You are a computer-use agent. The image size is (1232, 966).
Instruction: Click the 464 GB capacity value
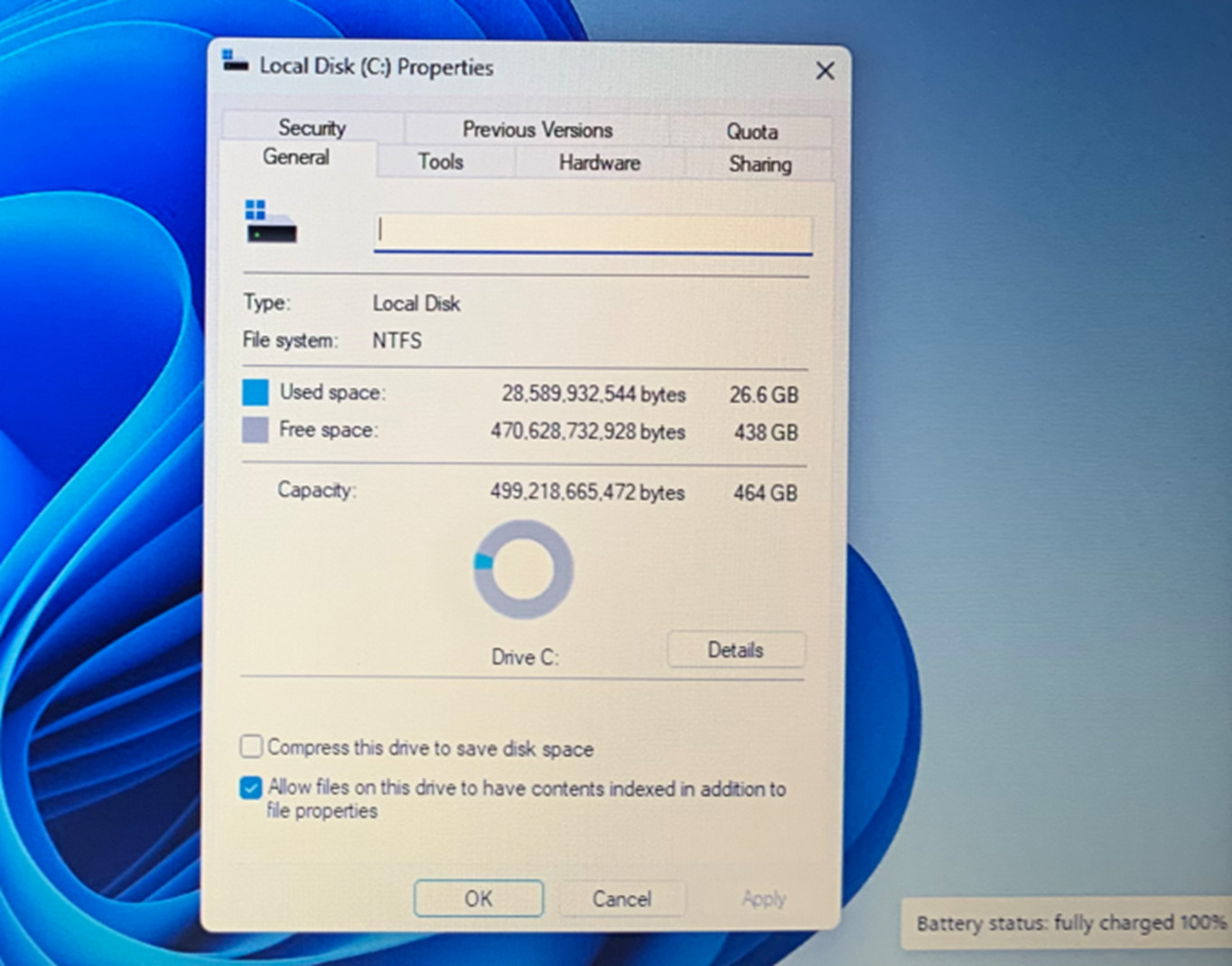click(x=765, y=493)
